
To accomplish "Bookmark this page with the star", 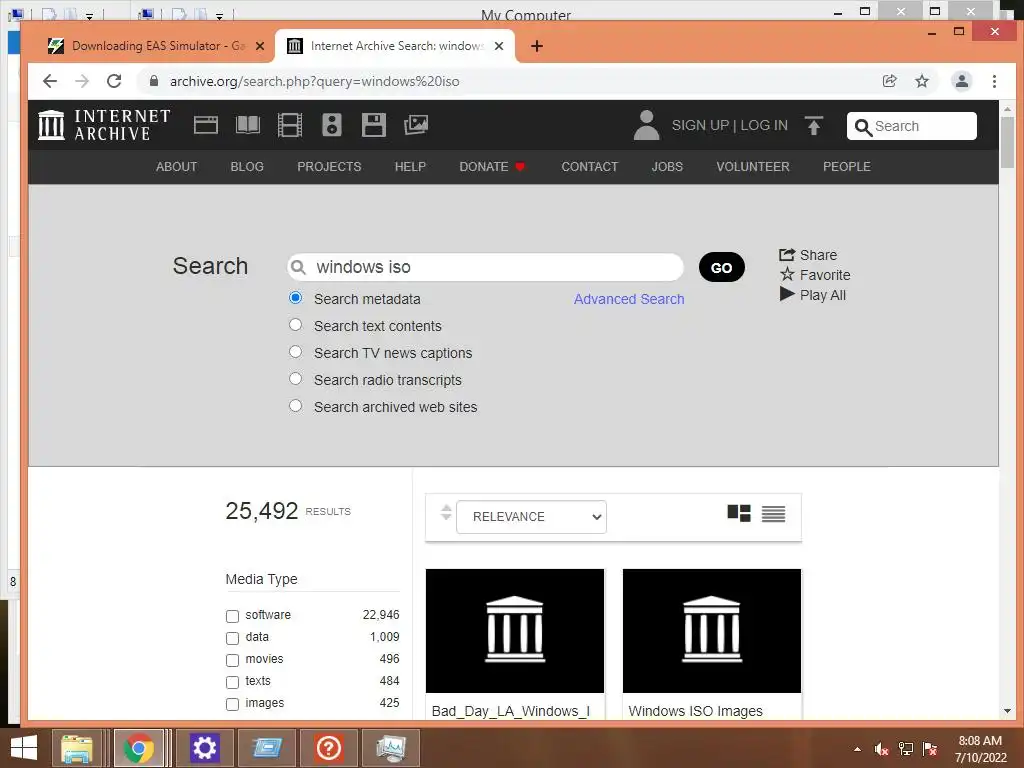I will [x=921, y=81].
